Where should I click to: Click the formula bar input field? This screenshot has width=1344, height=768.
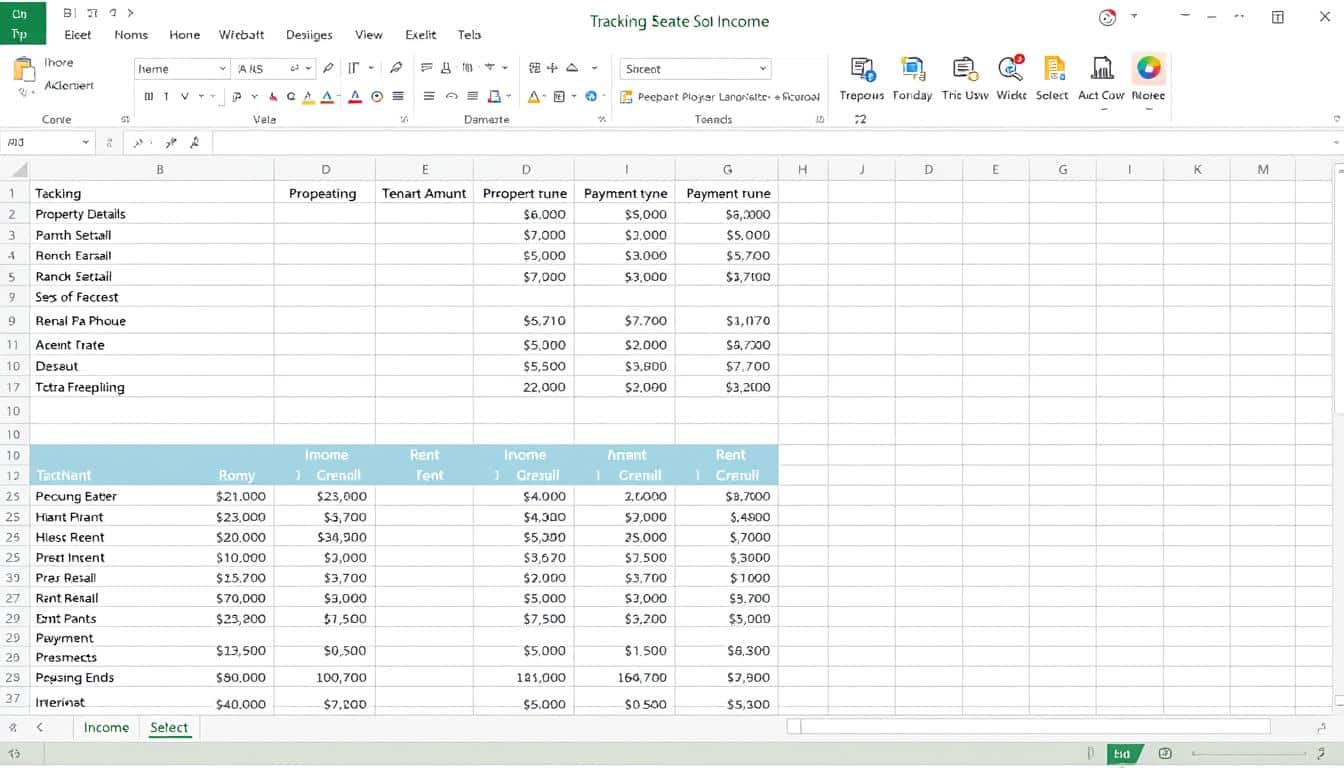pyautogui.click(x=770, y=143)
